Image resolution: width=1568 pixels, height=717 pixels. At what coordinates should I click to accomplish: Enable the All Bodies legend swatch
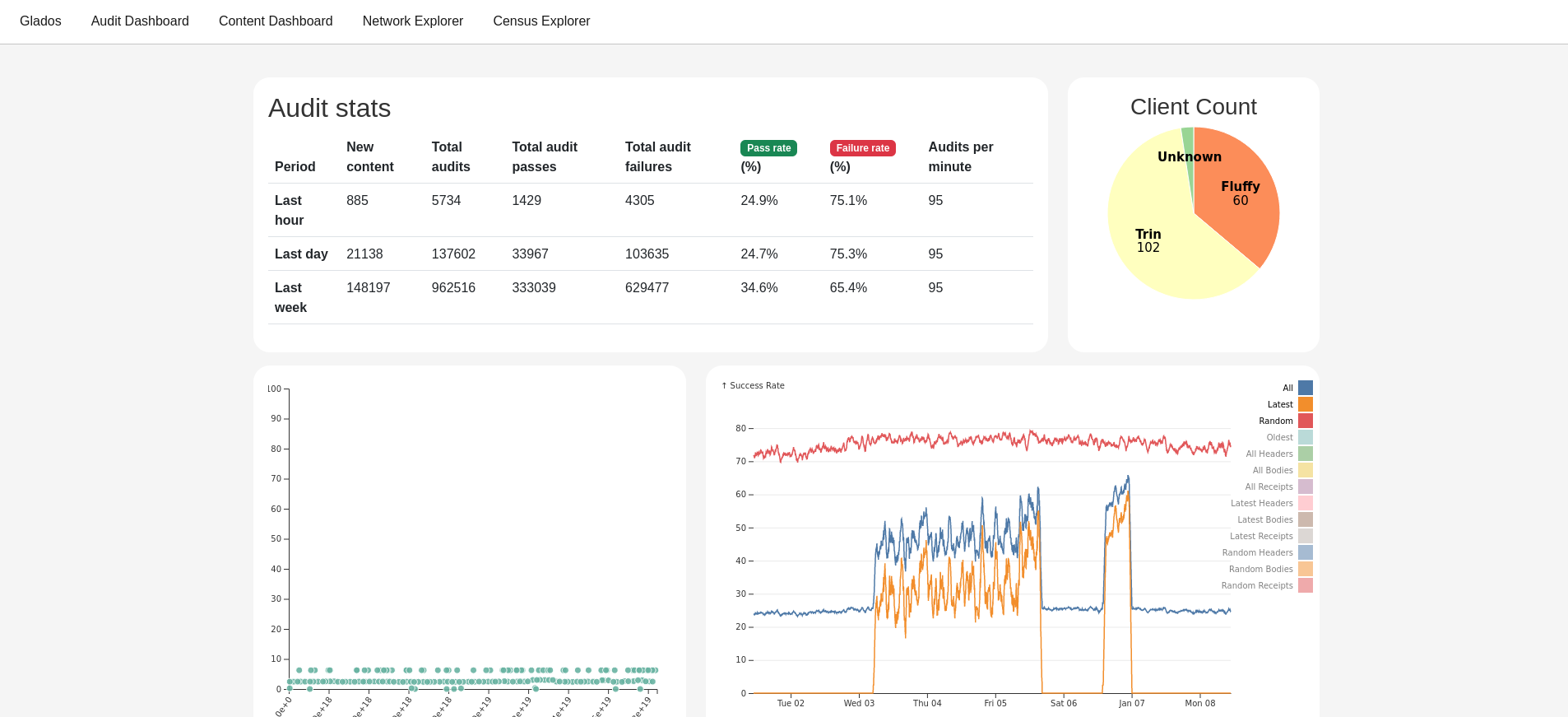(1306, 470)
